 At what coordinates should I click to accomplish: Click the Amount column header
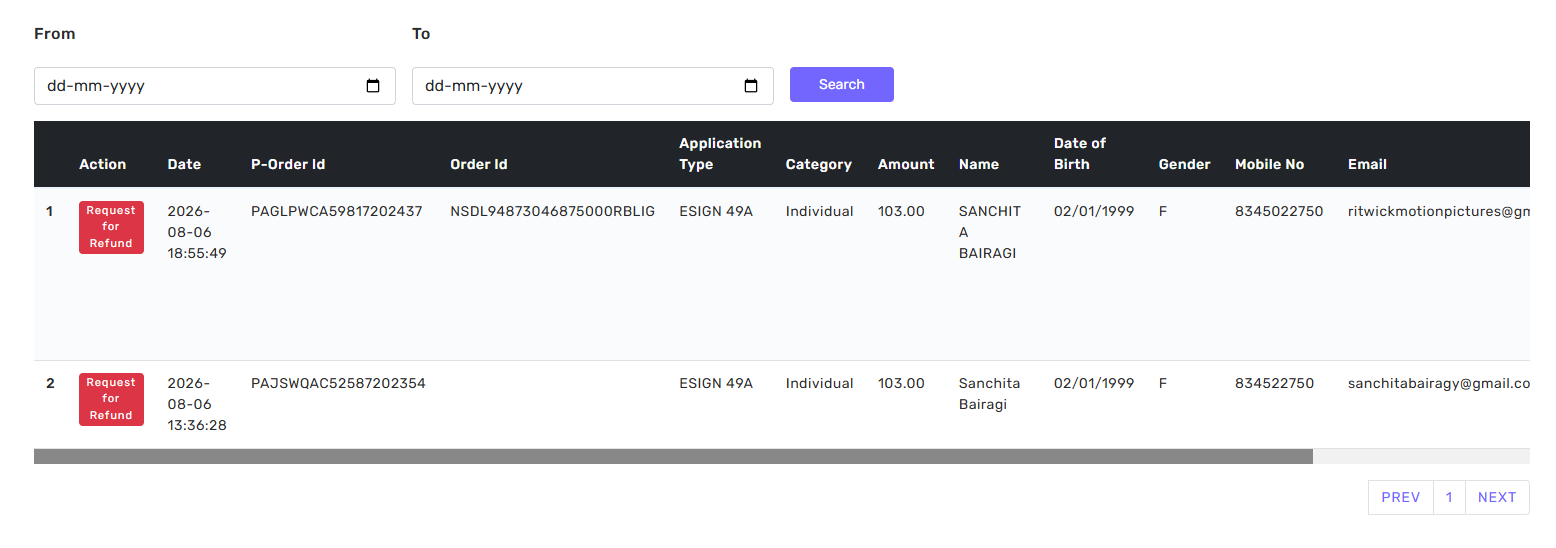point(906,164)
